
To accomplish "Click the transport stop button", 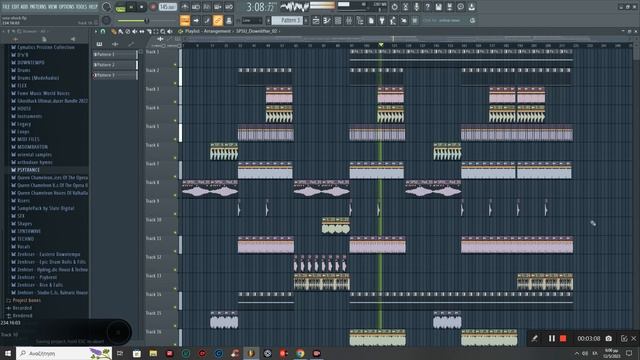I will pos(142,7).
